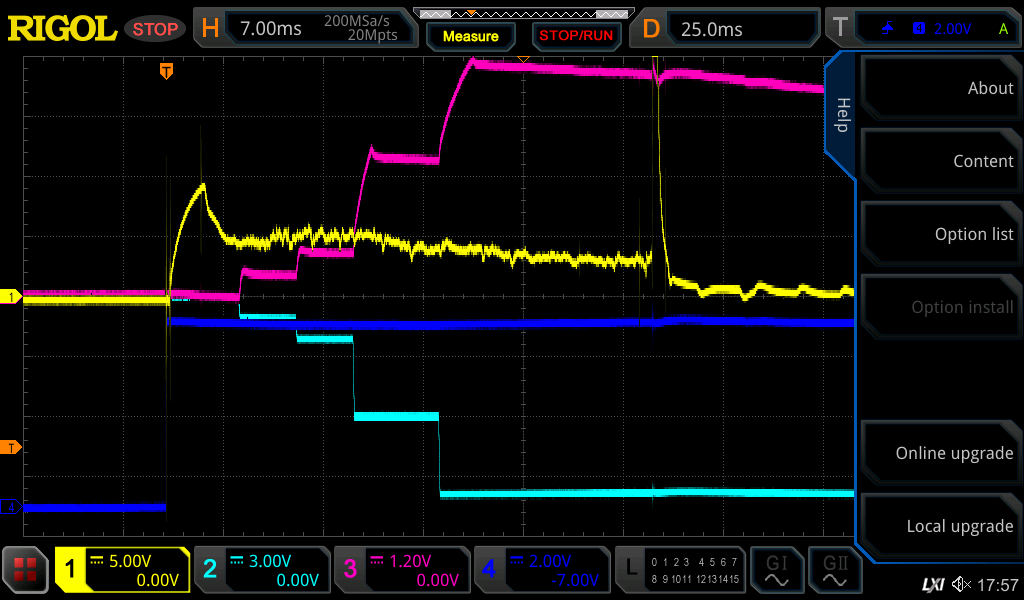Viewport: 1024px width, 600px height.
Task: Toggle channel 1 yellow 5.00V label
Action: coord(122,570)
